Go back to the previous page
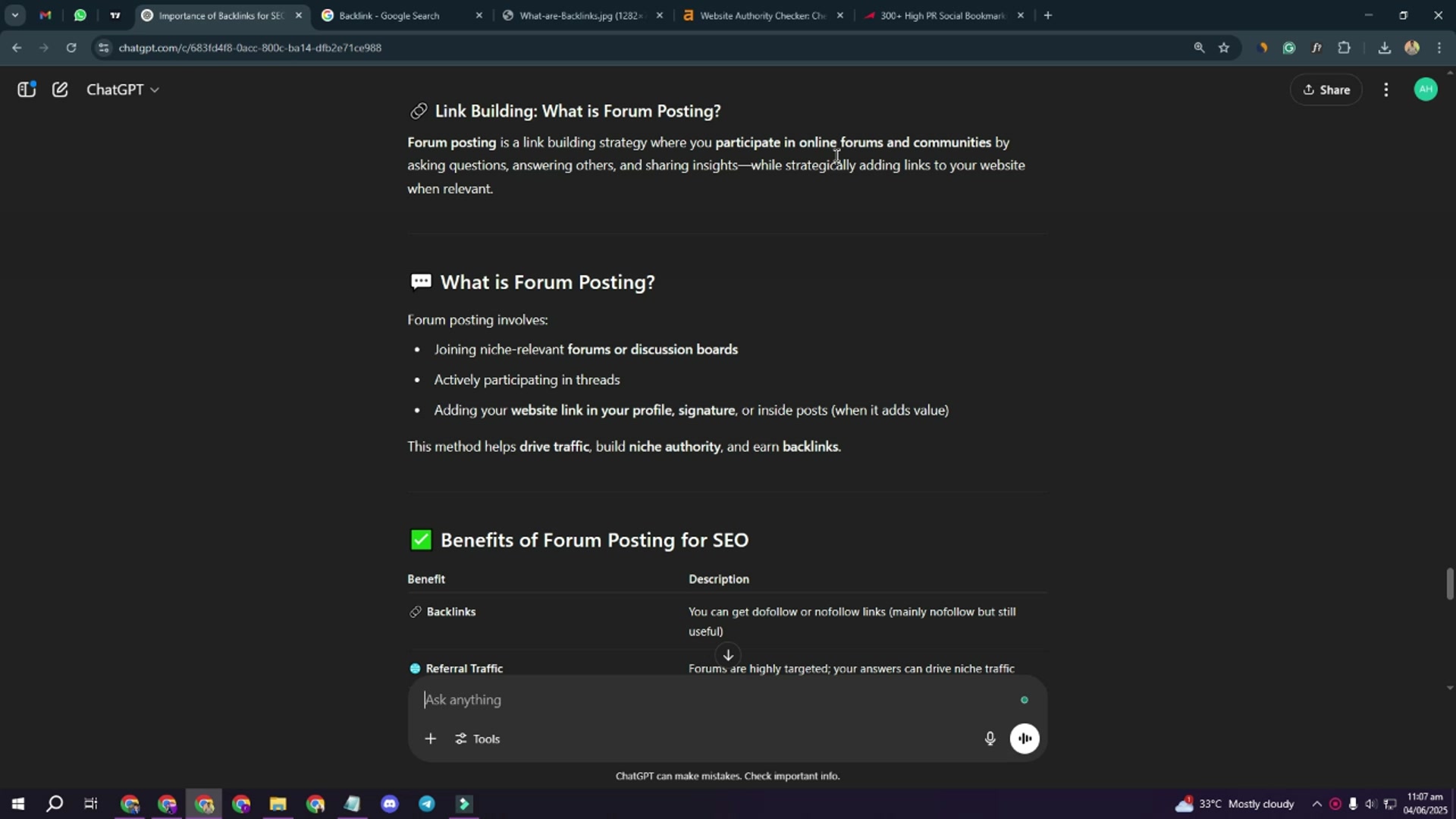1456x819 pixels. pos(17,48)
